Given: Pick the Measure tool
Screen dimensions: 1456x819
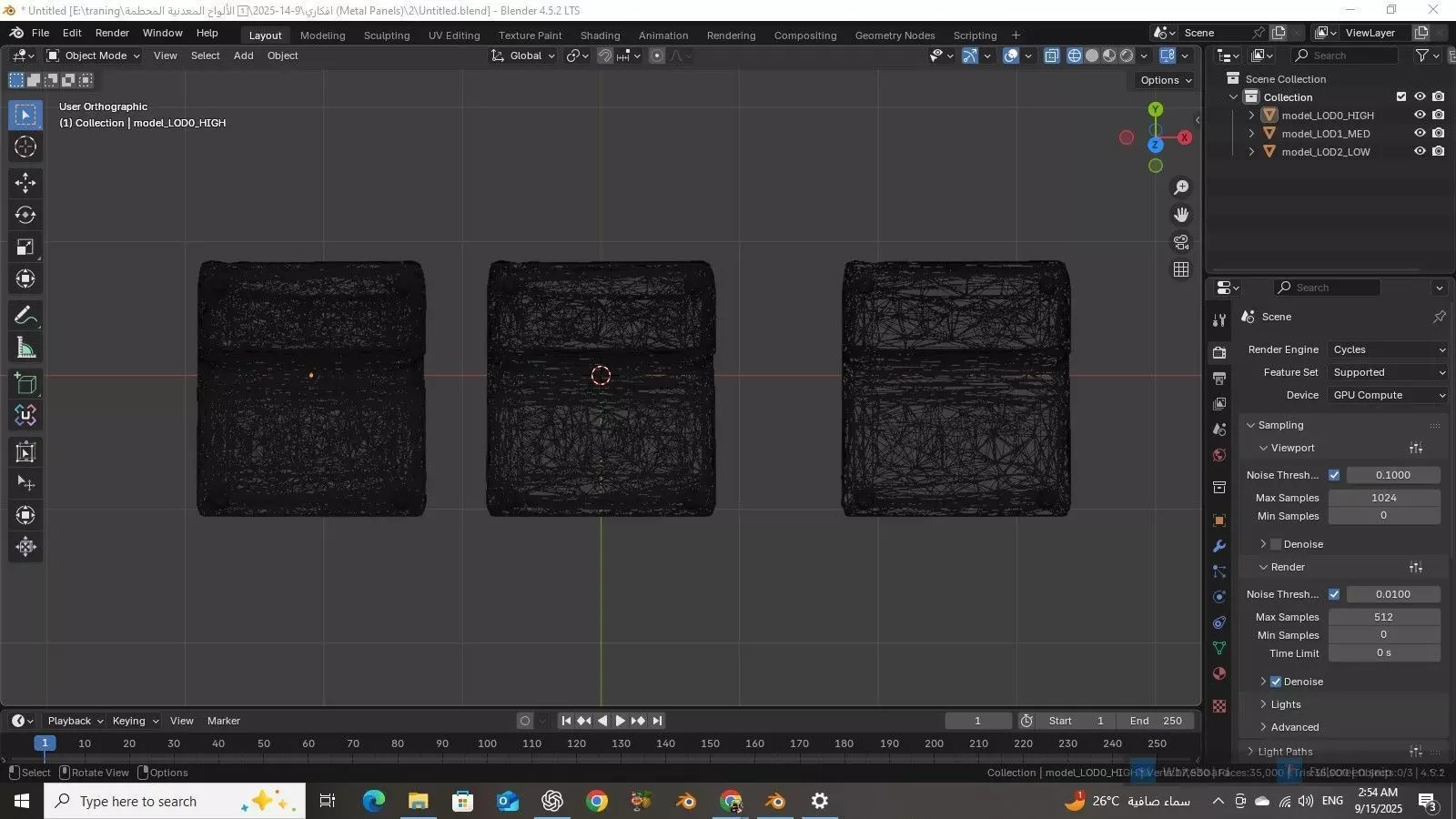Looking at the screenshot, I should point(25,348).
